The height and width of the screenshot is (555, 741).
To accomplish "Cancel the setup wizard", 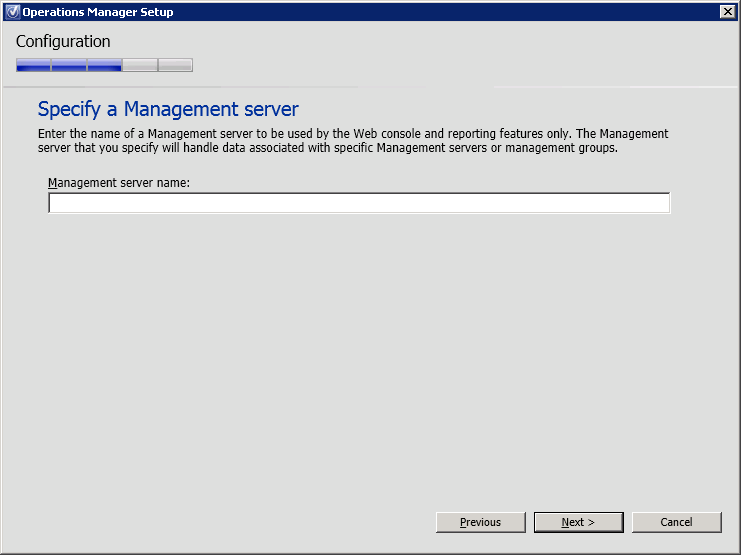I will tap(676, 522).
